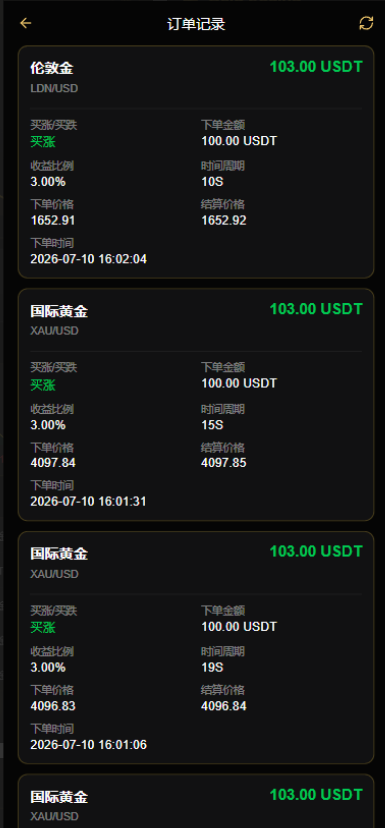Select the 15S time period value
The width and height of the screenshot is (385, 828).
pos(212,425)
